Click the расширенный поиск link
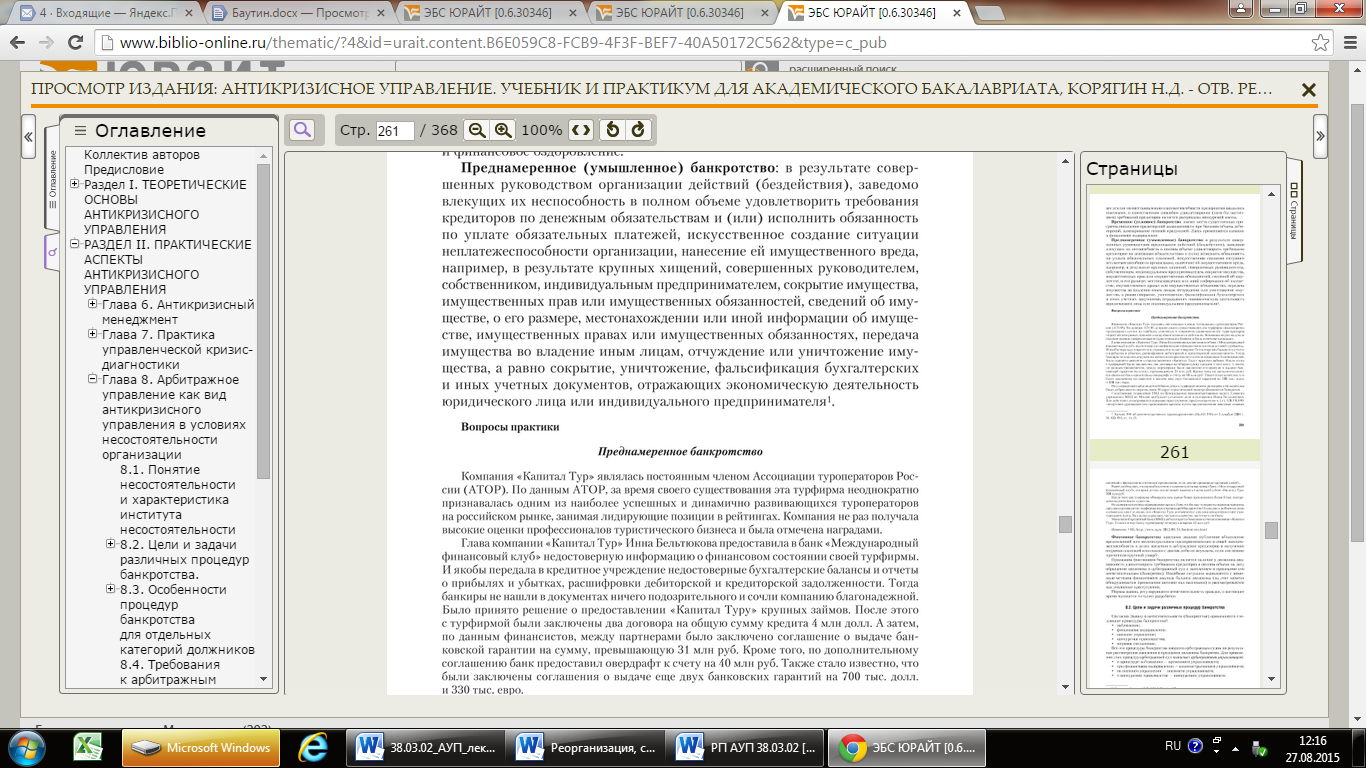This screenshot has height=768, width=1366. coord(843,68)
